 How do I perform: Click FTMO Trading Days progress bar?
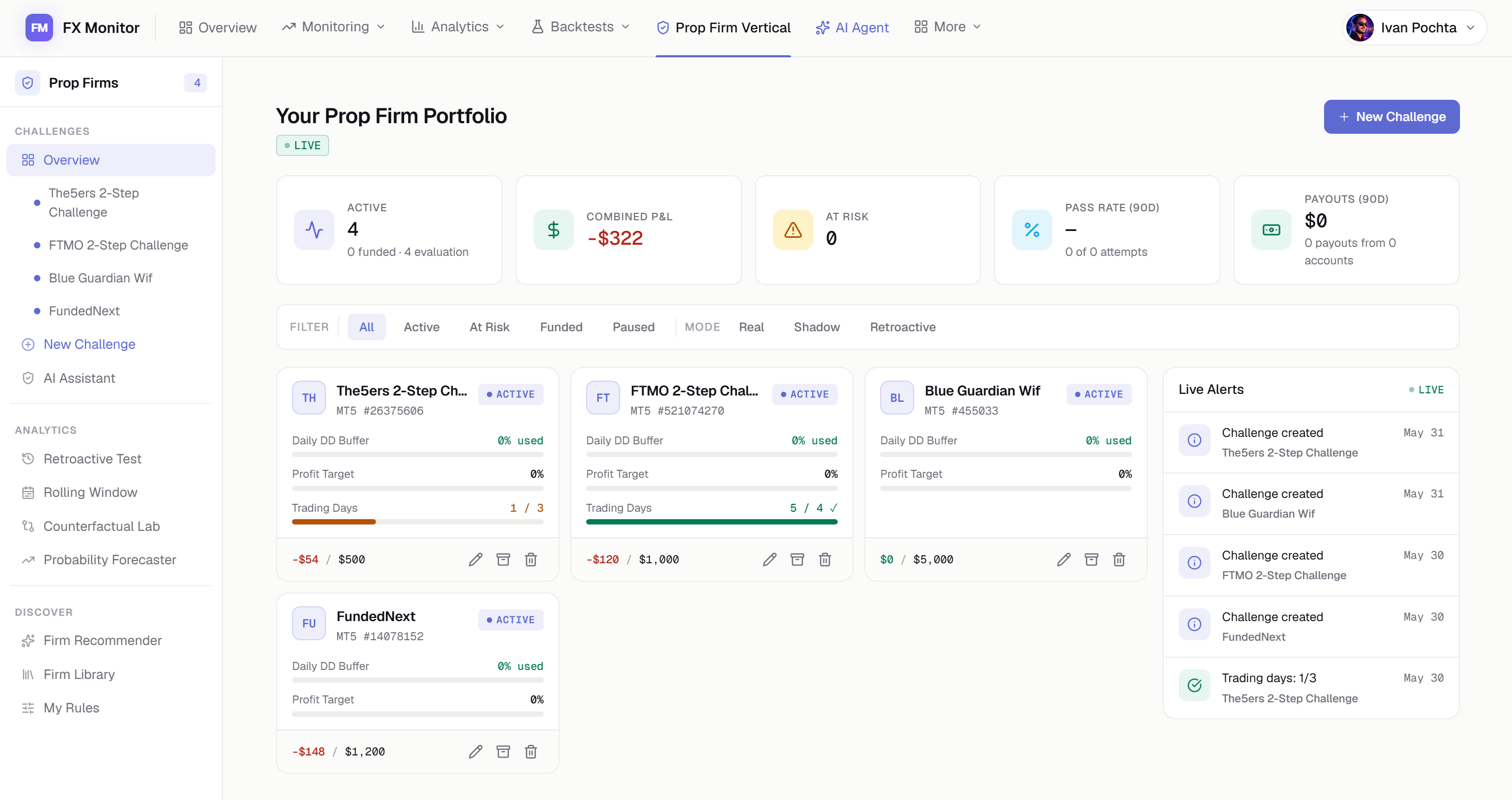(x=711, y=522)
